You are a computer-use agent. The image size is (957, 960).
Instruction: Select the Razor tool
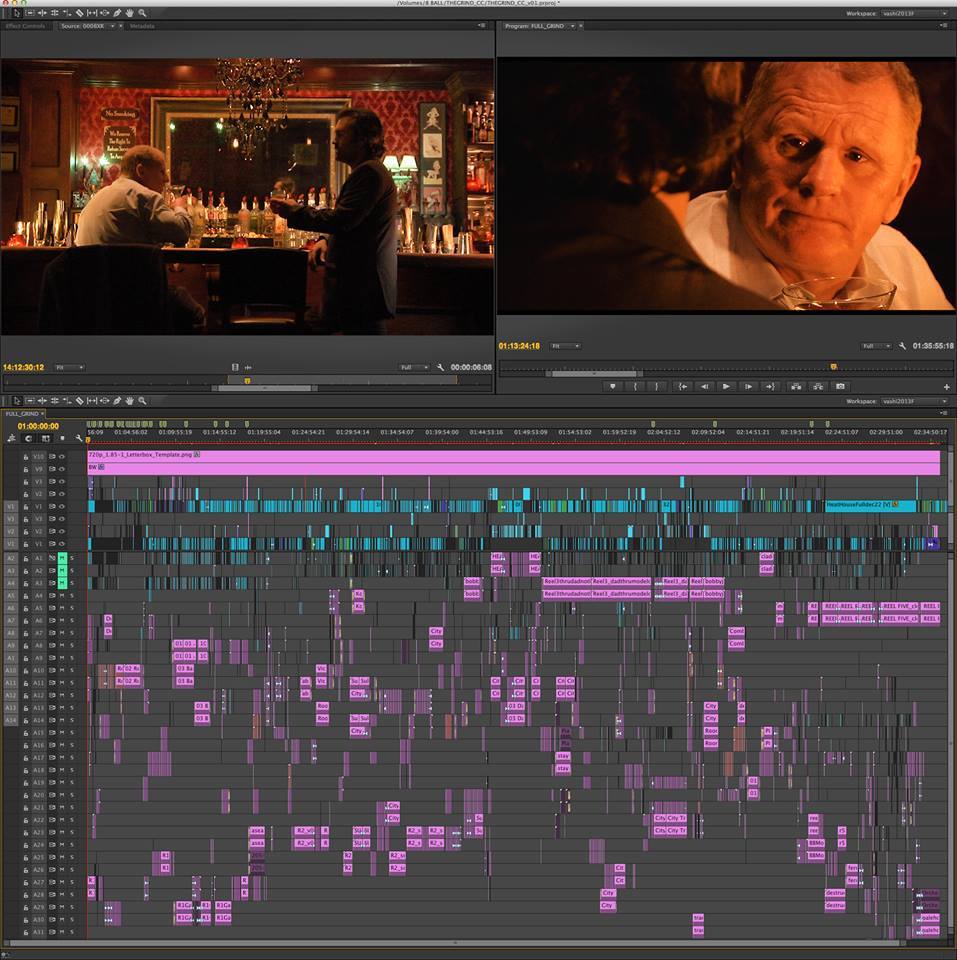pos(79,403)
